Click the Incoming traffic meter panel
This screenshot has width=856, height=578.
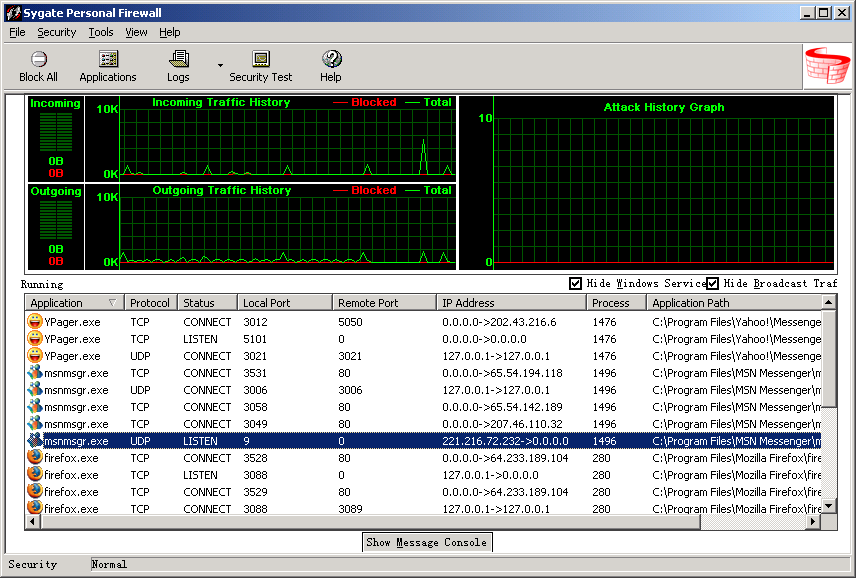tap(56, 139)
